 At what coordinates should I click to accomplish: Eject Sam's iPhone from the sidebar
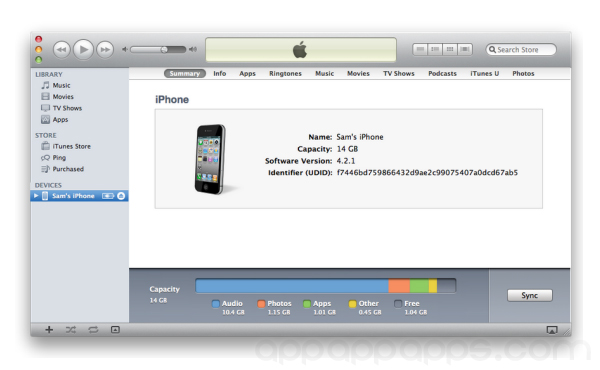121,196
